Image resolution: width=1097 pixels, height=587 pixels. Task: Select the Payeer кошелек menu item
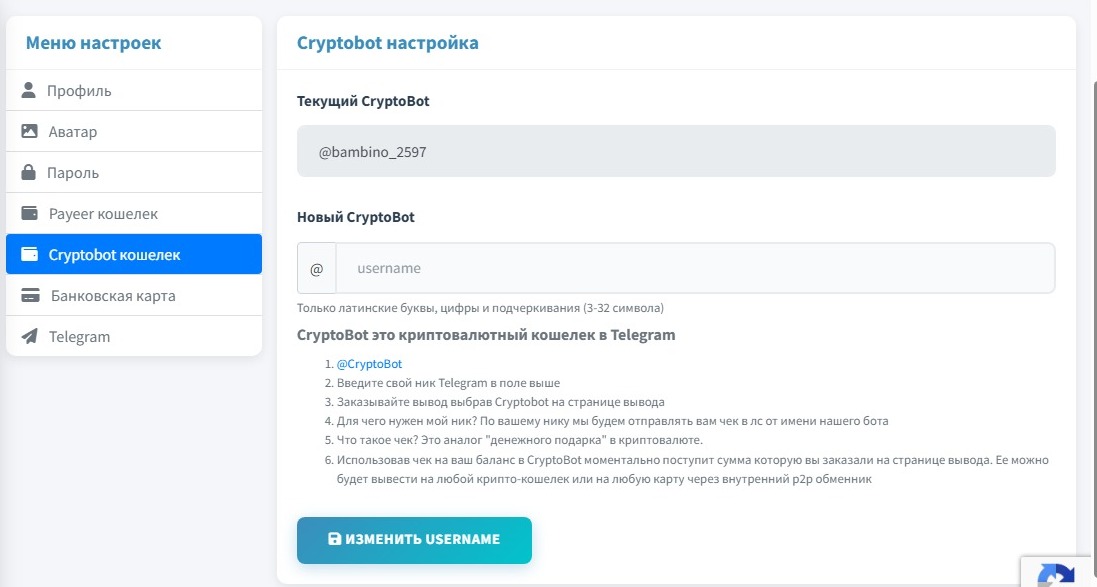(103, 214)
